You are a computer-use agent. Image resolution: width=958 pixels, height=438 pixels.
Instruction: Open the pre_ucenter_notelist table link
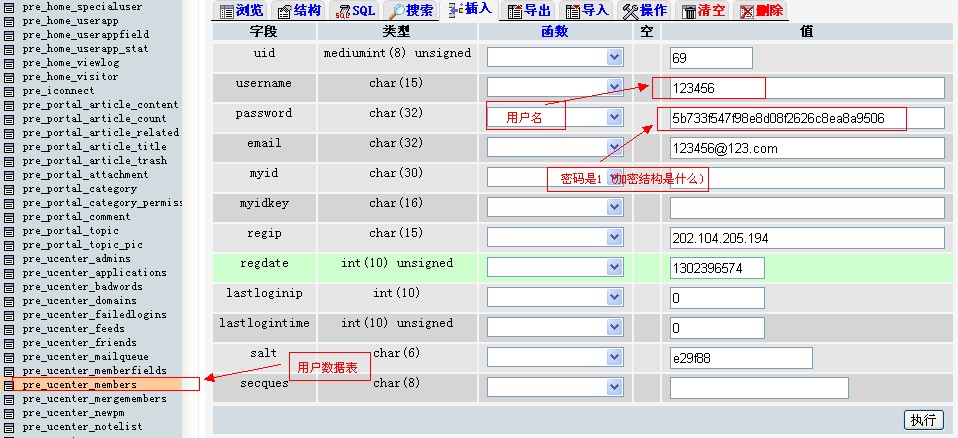click(82, 427)
